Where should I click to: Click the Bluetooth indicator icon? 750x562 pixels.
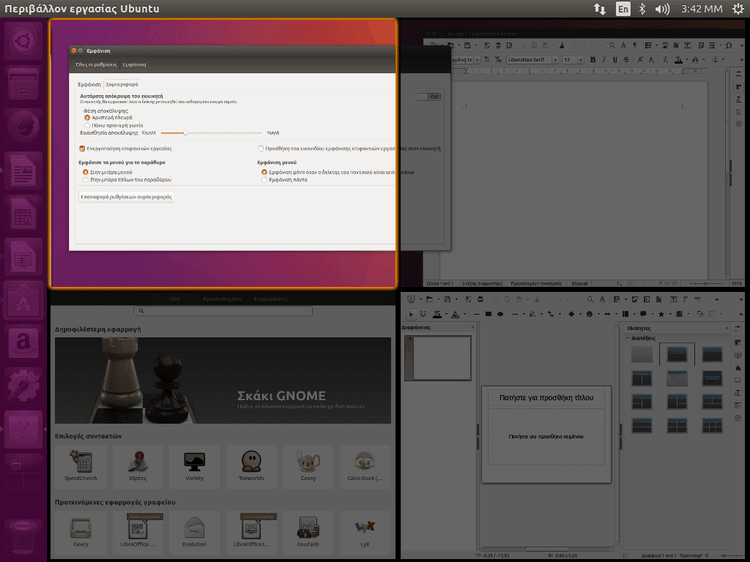point(642,9)
